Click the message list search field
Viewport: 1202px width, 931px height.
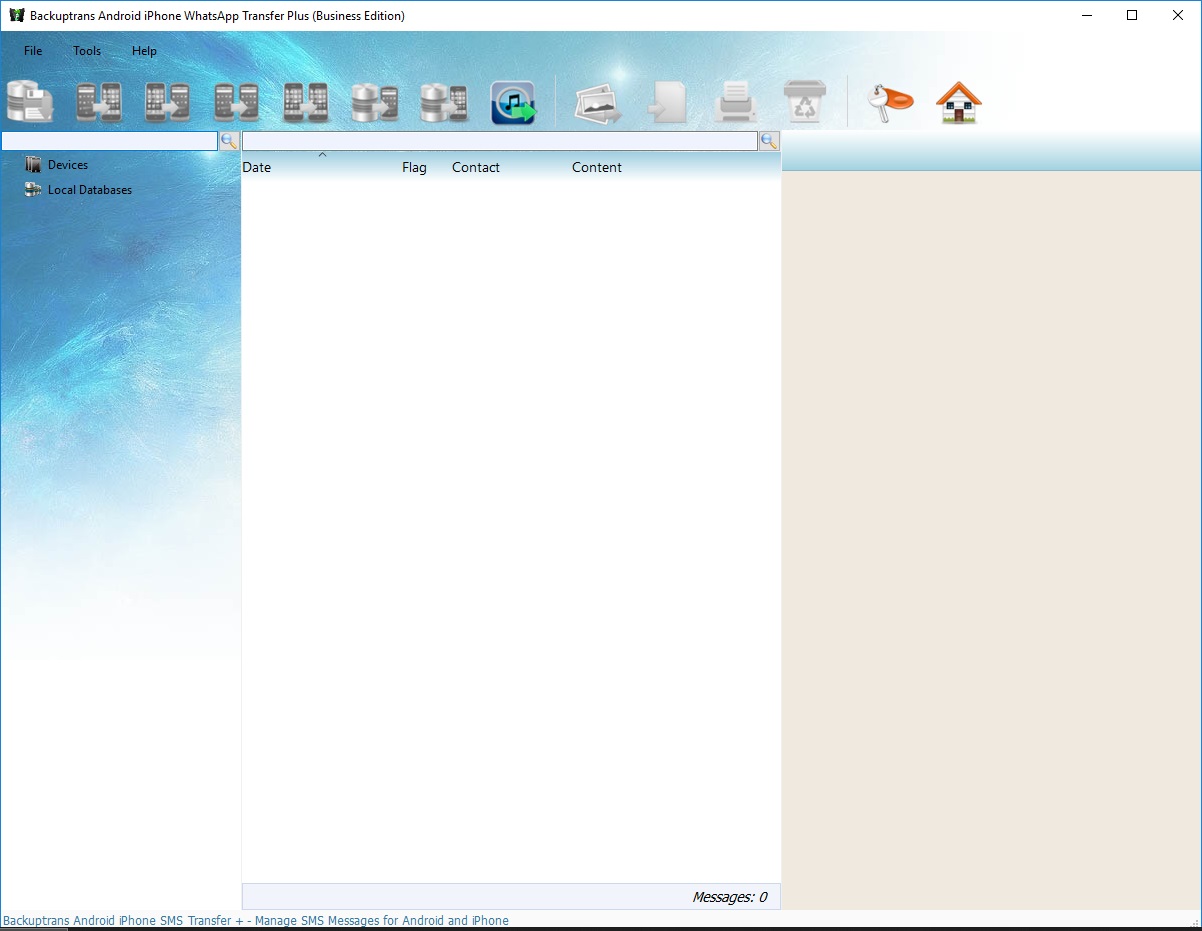500,141
